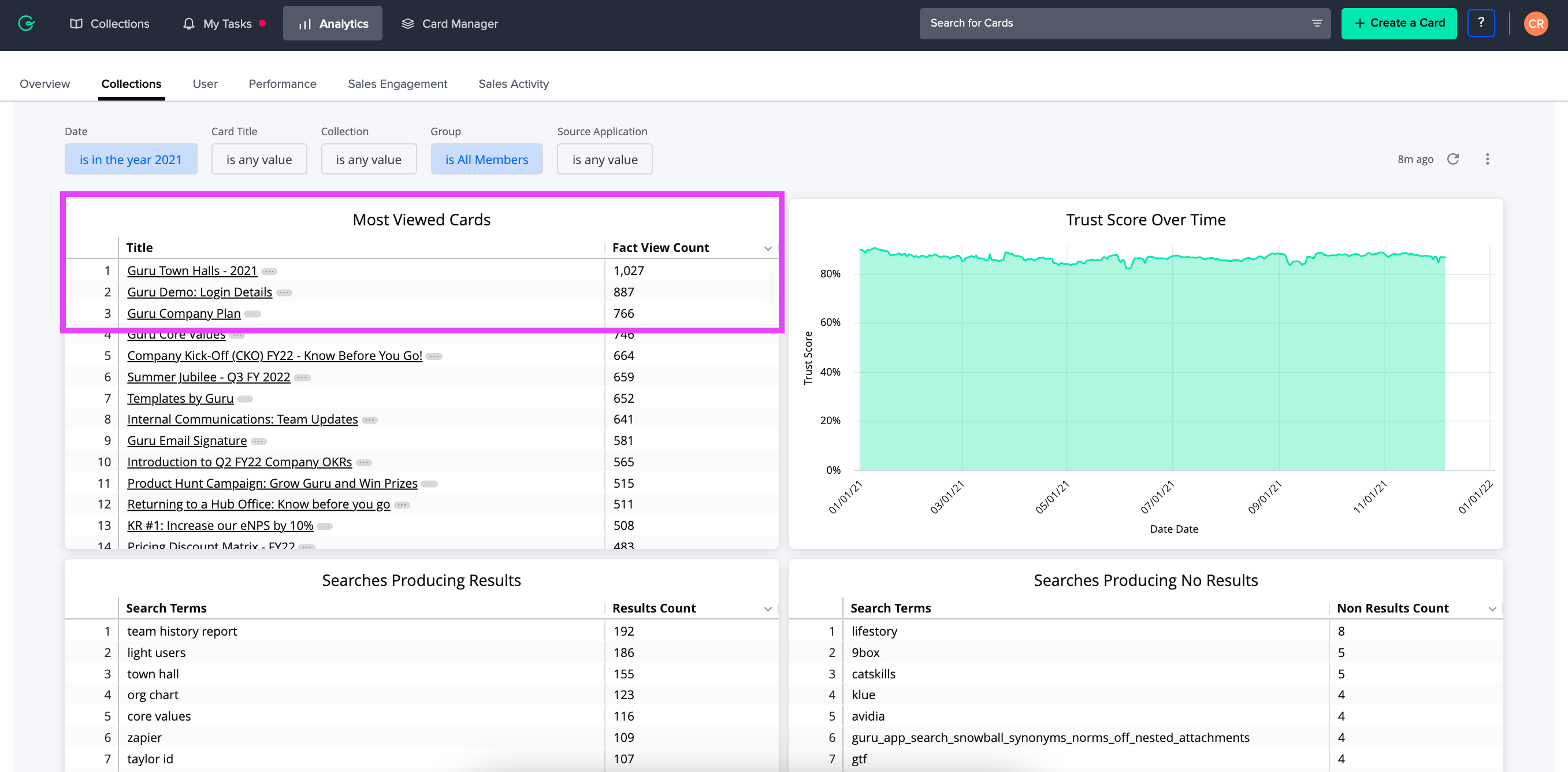Sort by Results Count arrow
The height and width of the screenshot is (772, 1568).
coord(768,609)
